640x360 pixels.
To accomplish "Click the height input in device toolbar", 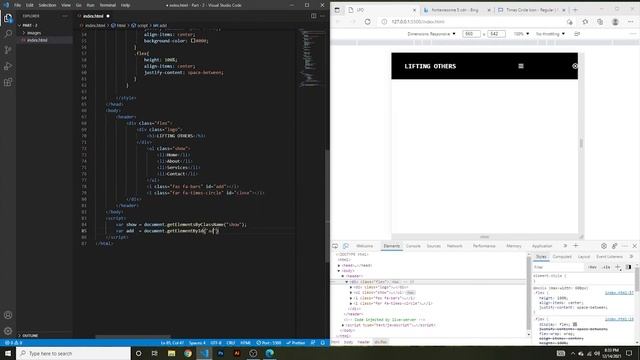I will coord(496,34).
